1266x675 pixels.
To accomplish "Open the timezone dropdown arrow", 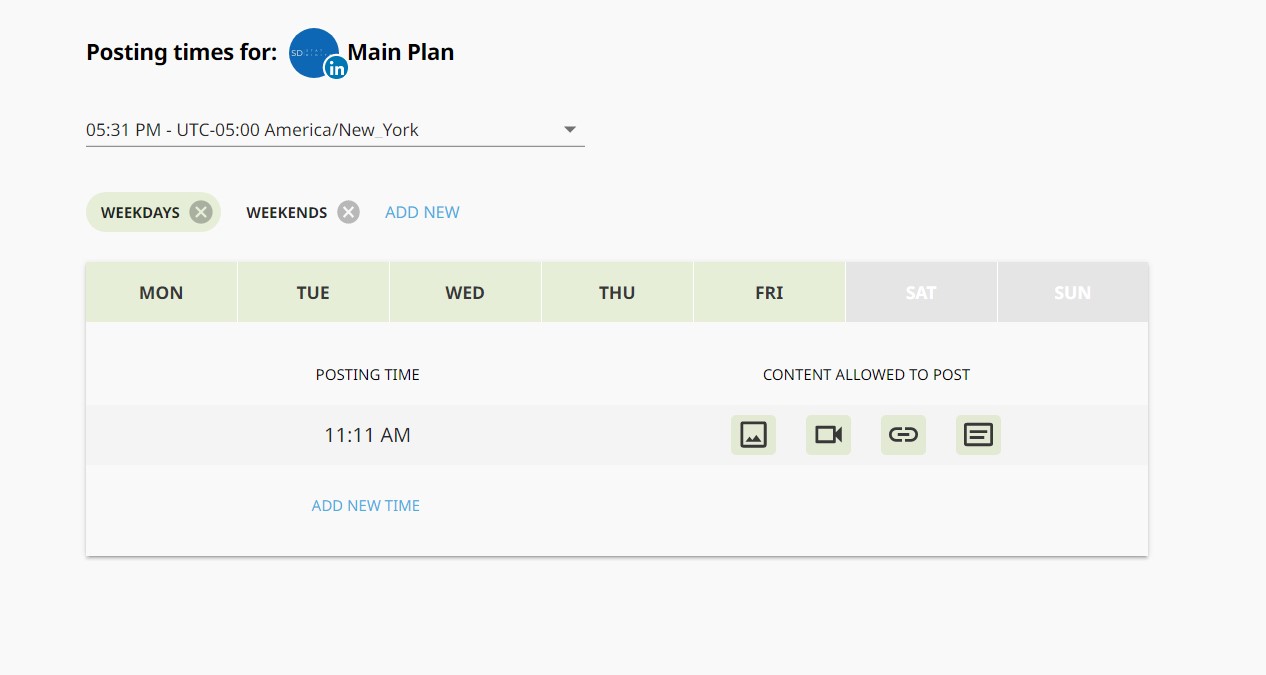I will pos(570,129).
